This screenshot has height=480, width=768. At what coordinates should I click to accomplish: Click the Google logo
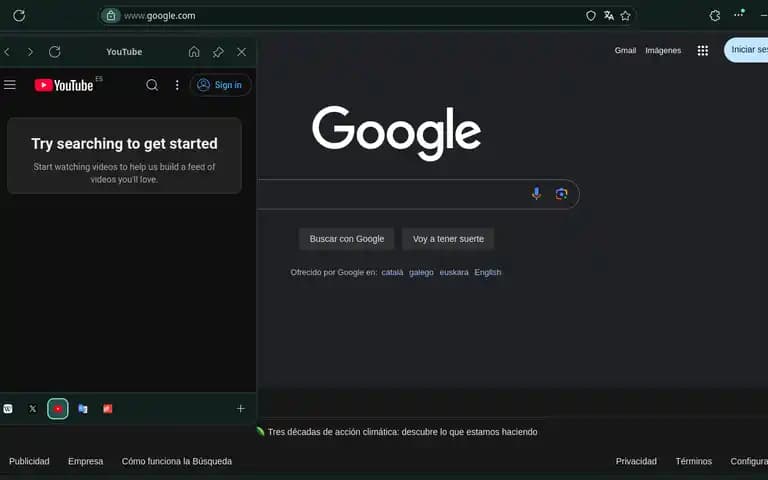[397, 132]
